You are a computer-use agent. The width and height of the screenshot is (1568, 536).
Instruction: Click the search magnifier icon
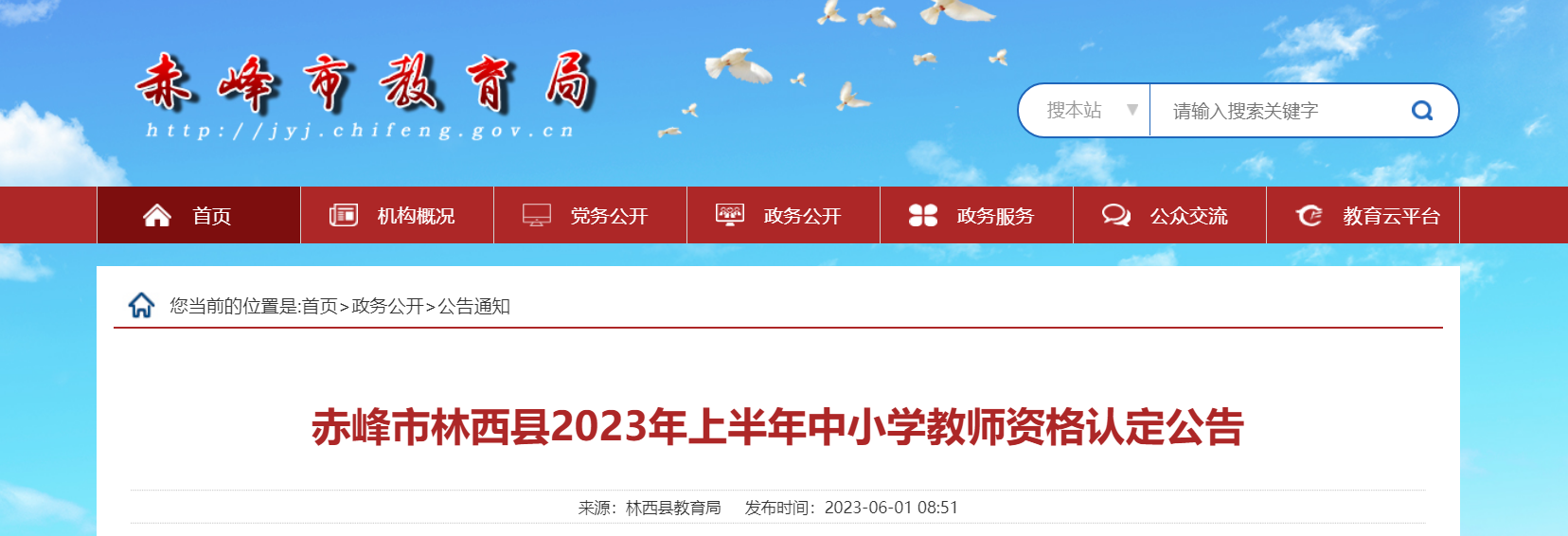(x=1422, y=111)
